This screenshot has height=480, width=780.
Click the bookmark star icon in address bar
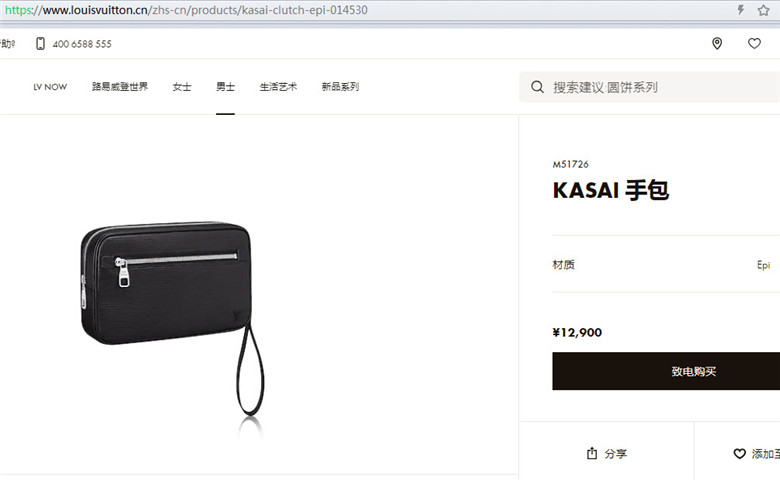tap(764, 10)
